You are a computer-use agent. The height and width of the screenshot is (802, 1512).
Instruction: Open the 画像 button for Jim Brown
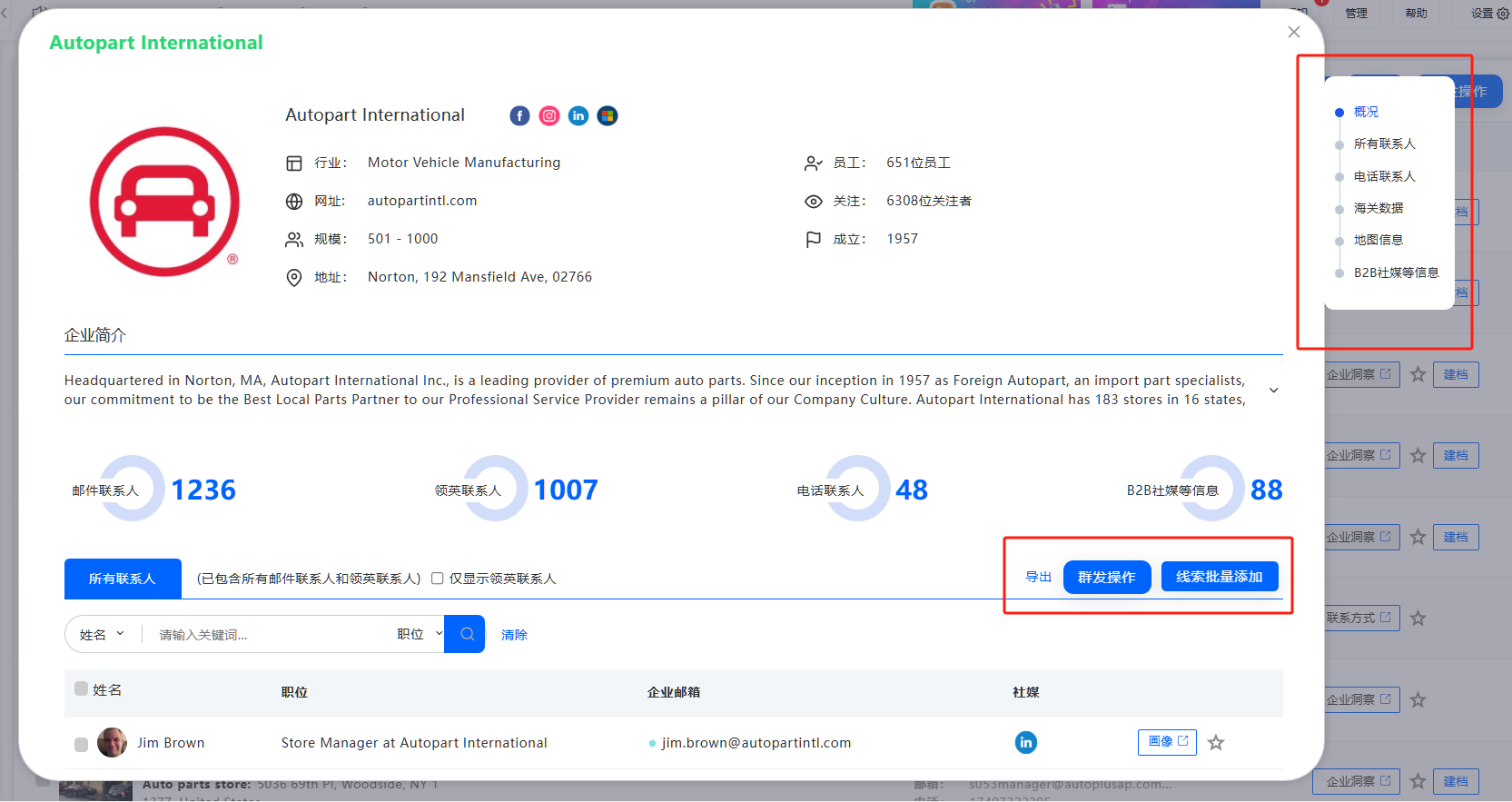[1167, 742]
